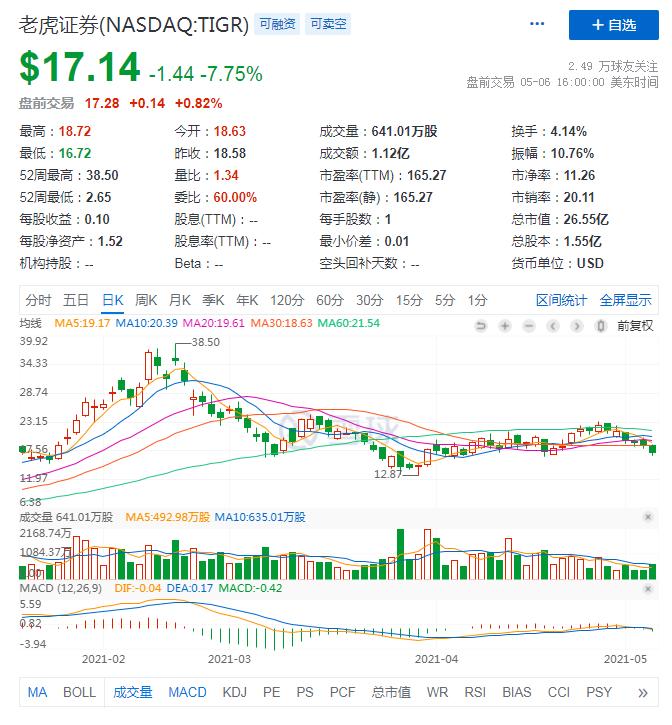
Task: Switch to the 1分 interval tab
Action: point(477,301)
